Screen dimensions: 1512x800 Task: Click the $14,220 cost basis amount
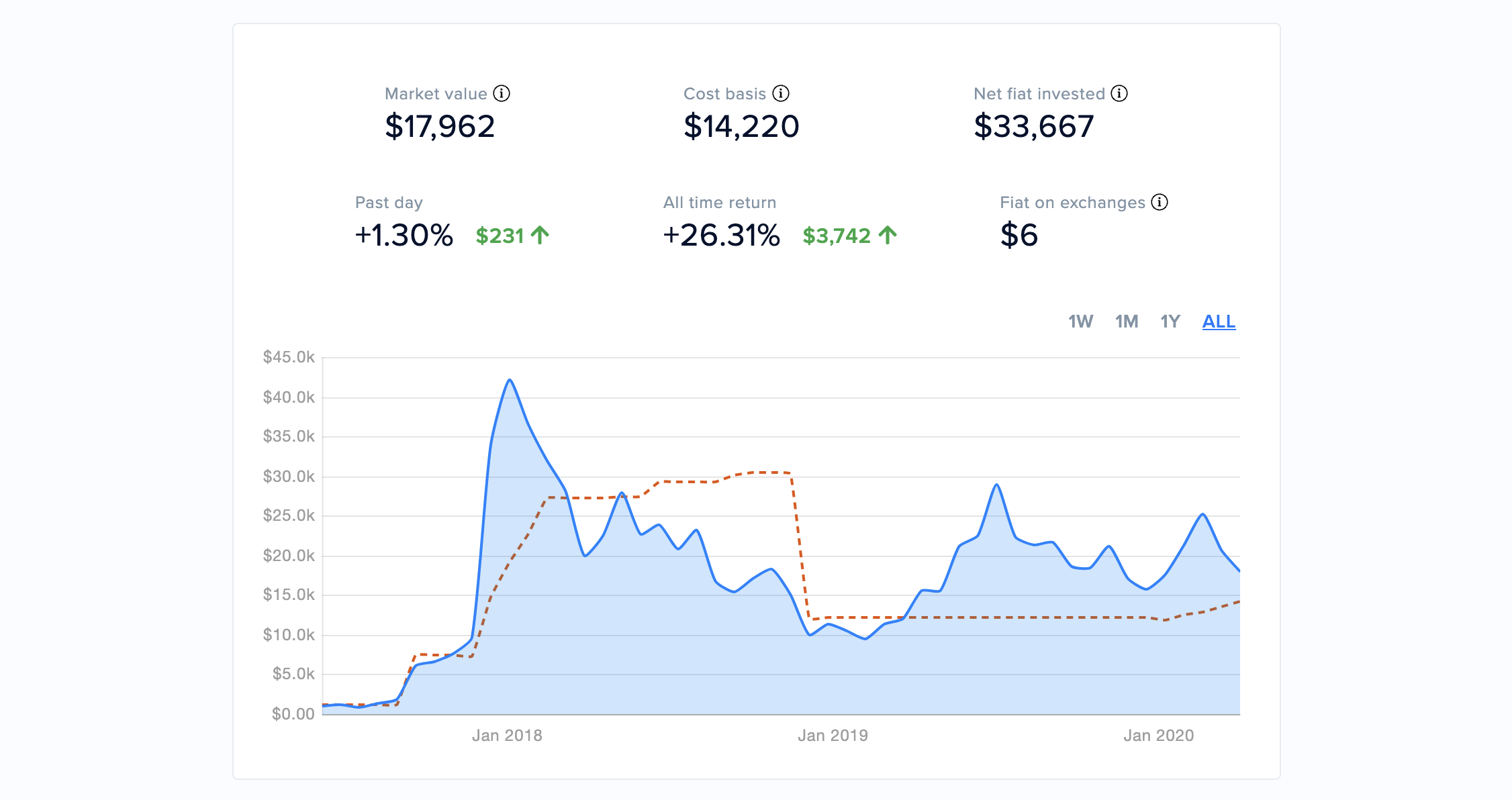point(741,127)
